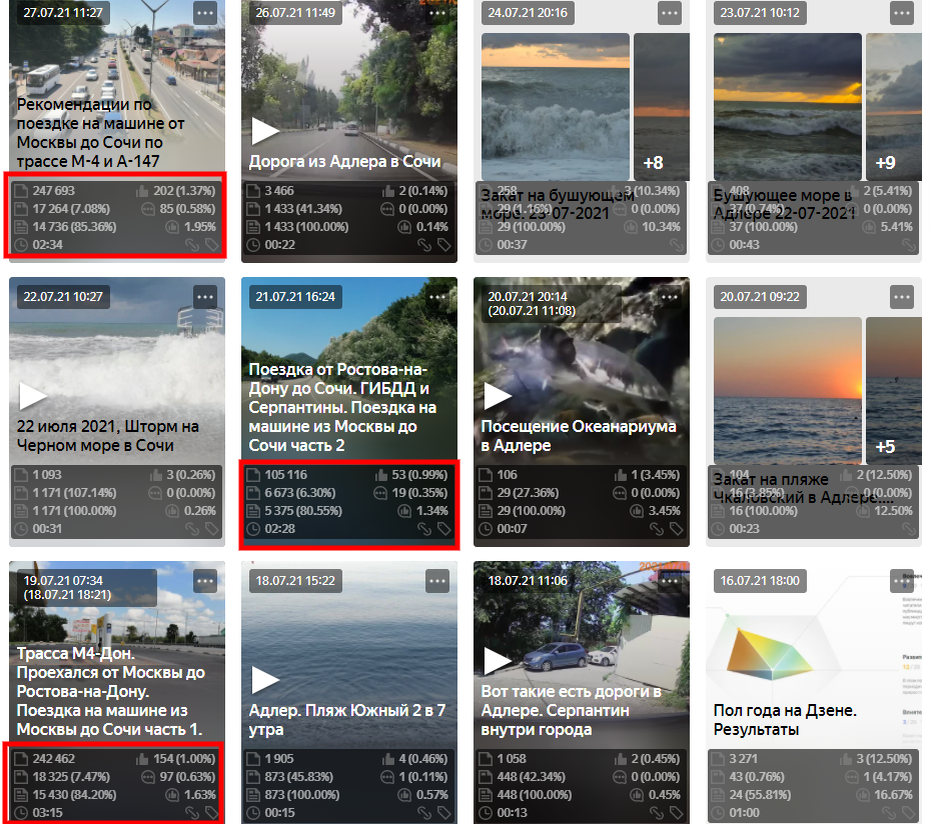Click the tag icon on the 02:28 card
The height and width of the screenshot is (824, 930).
pos(444,529)
